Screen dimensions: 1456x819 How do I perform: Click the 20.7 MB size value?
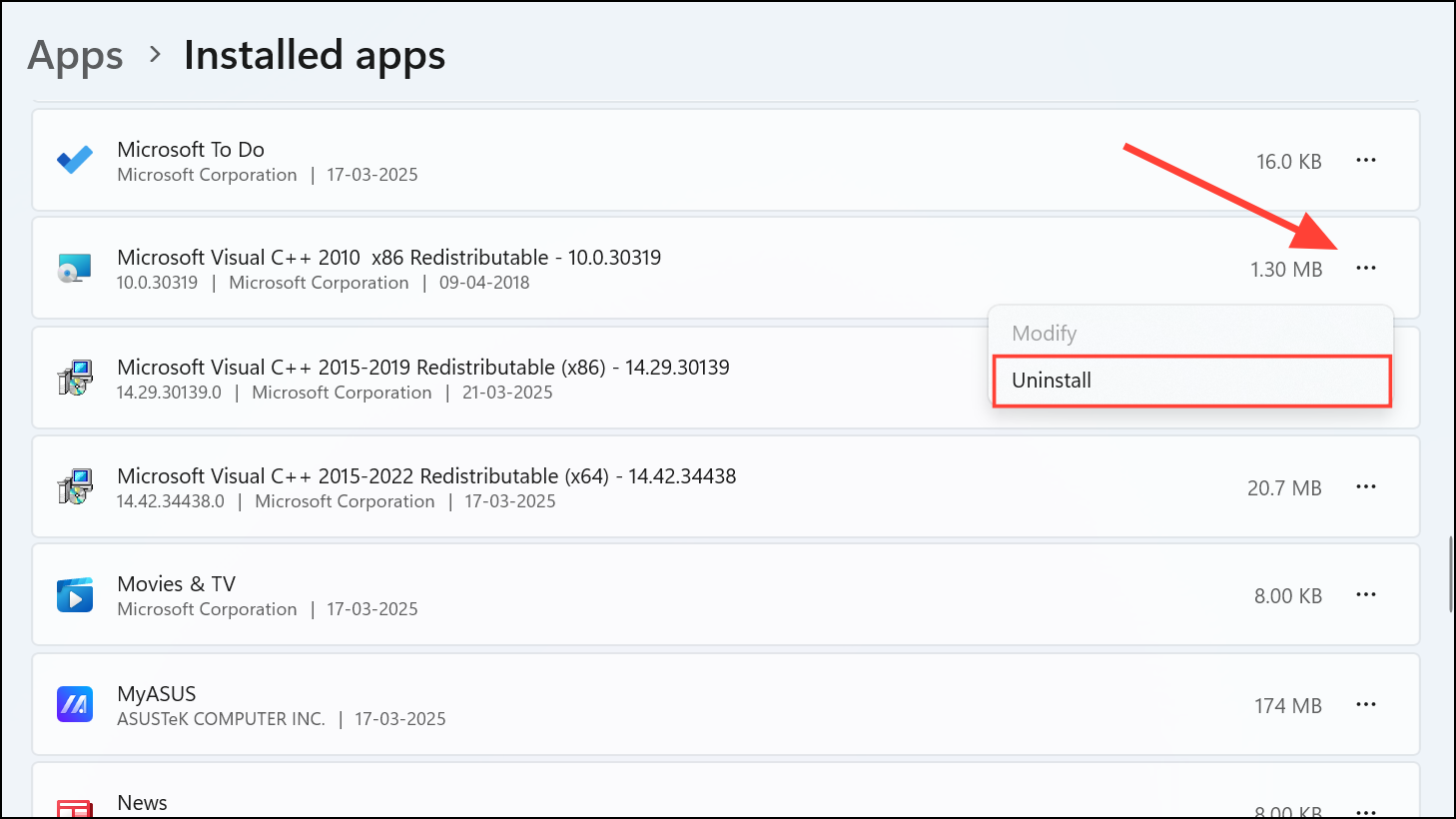[1284, 488]
